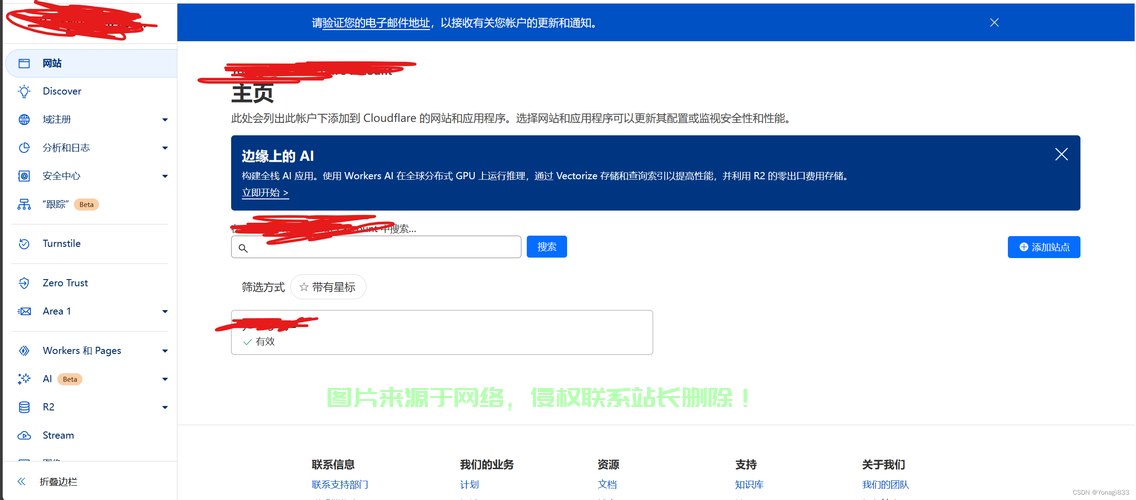Viewport: 1136px width, 500px height.
Task: Expand the AI submenu arrow
Action: (x=164, y=379)
